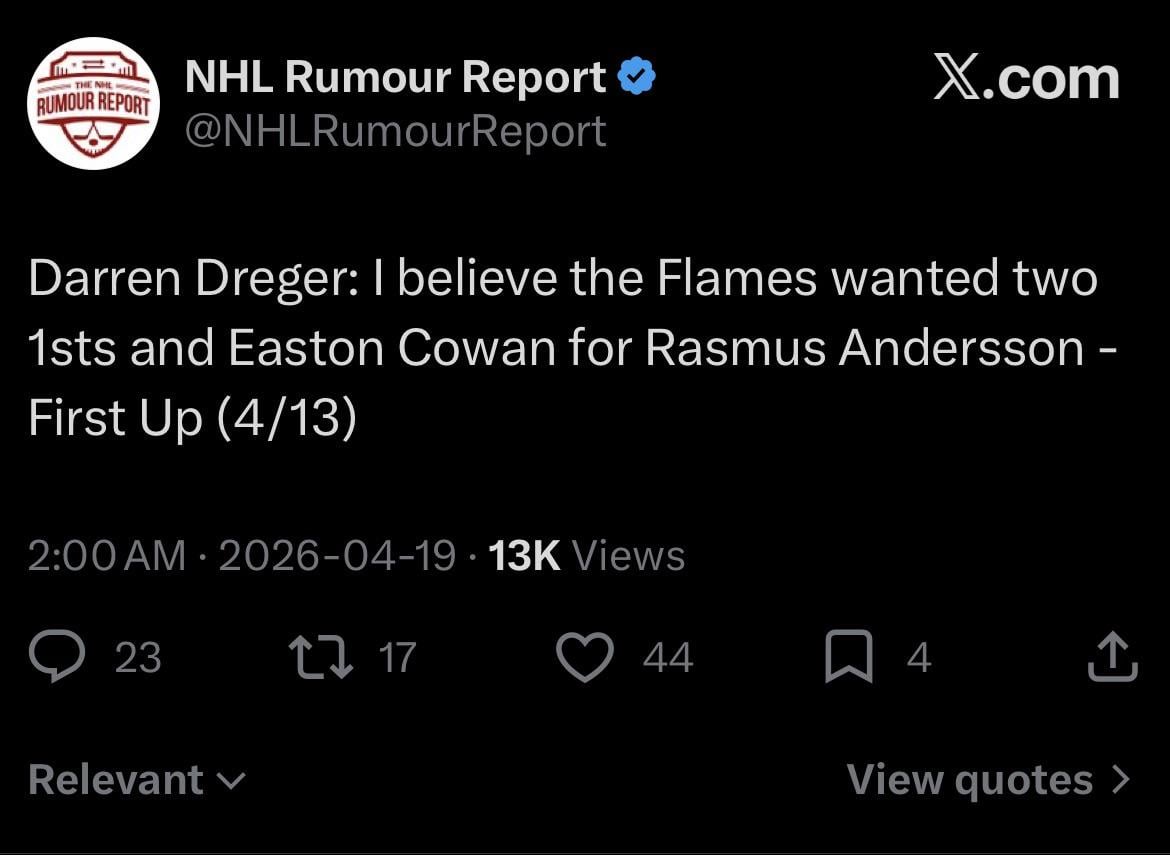Click the X.com logo
The height and width of the screenshot is (855, 1170).
(x=1026, y=78)
